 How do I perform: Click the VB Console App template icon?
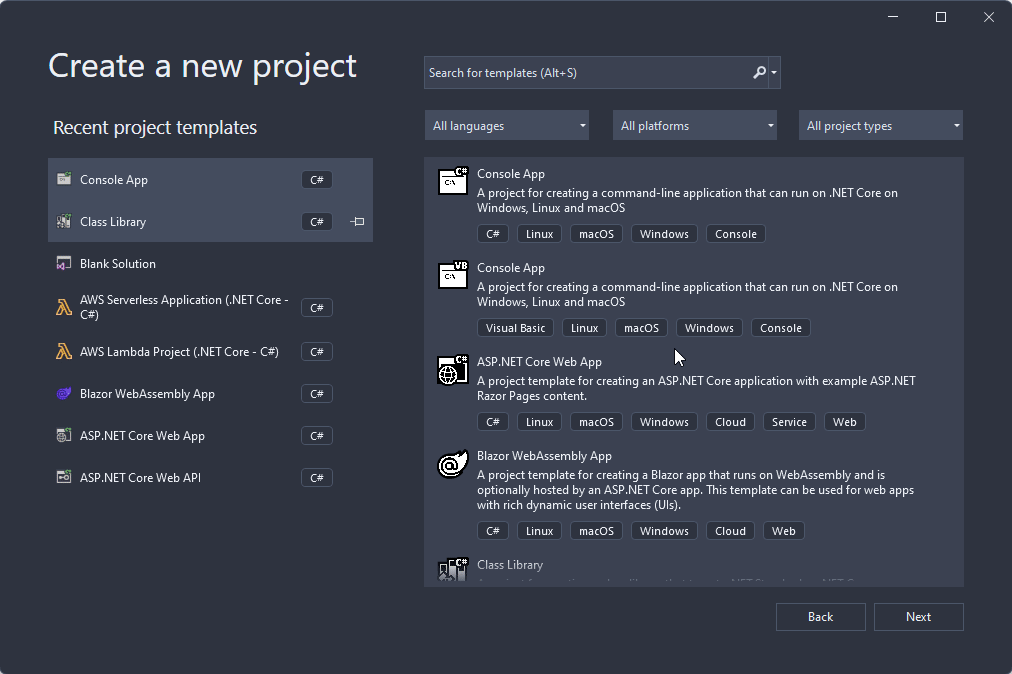[x=453, y=275]
